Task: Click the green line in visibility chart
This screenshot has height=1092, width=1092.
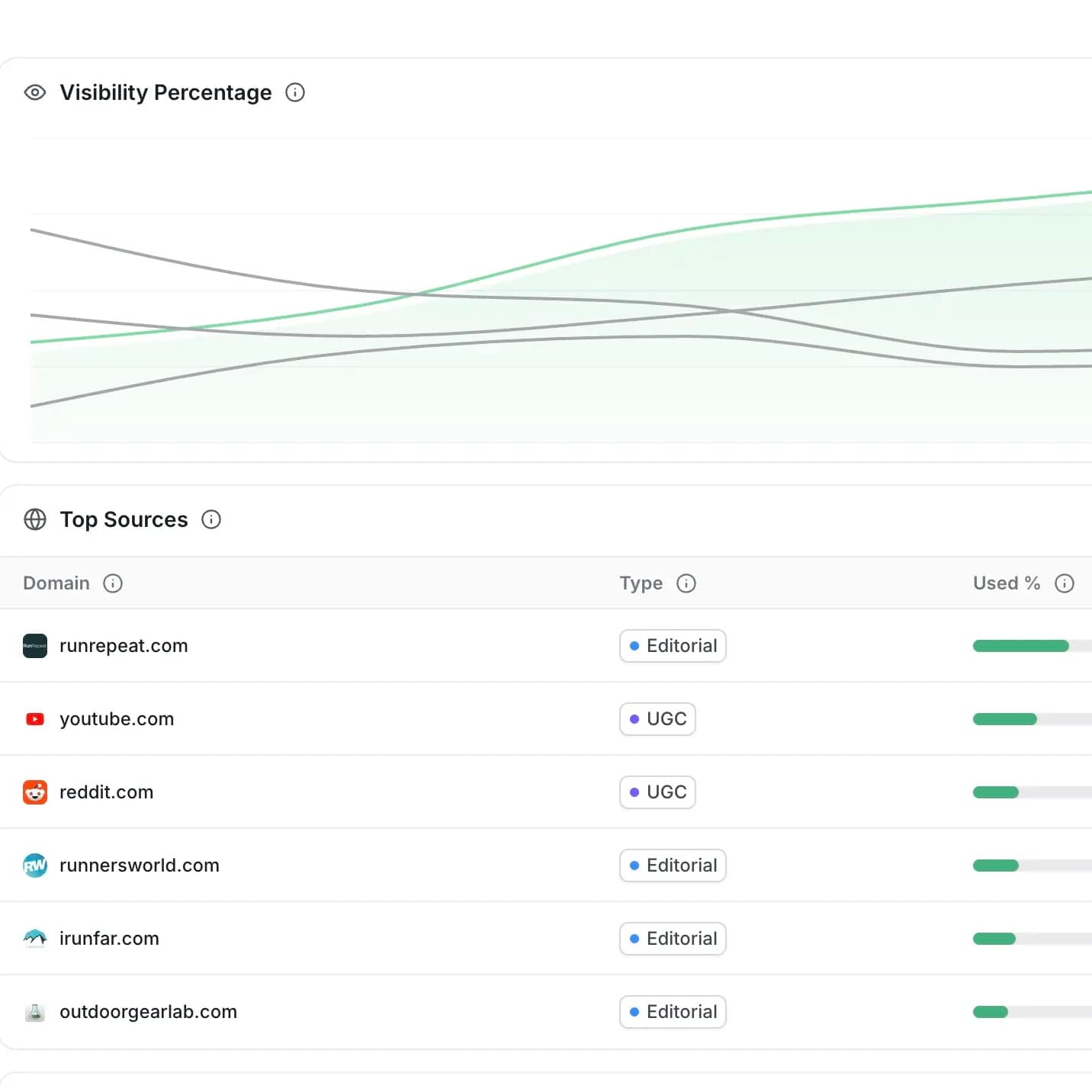Action: tap(839, 212)
